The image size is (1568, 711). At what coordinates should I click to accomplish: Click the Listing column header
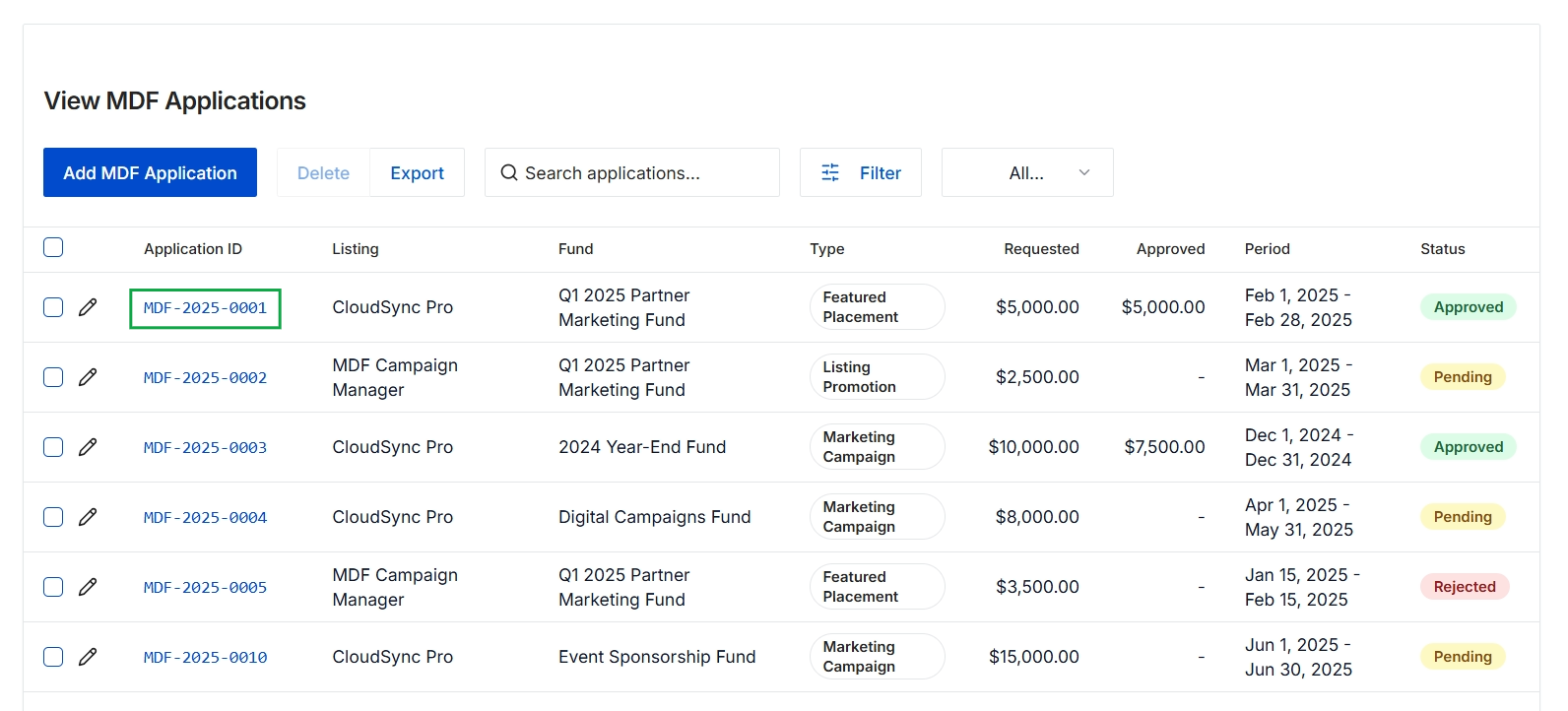coord(356,249)
